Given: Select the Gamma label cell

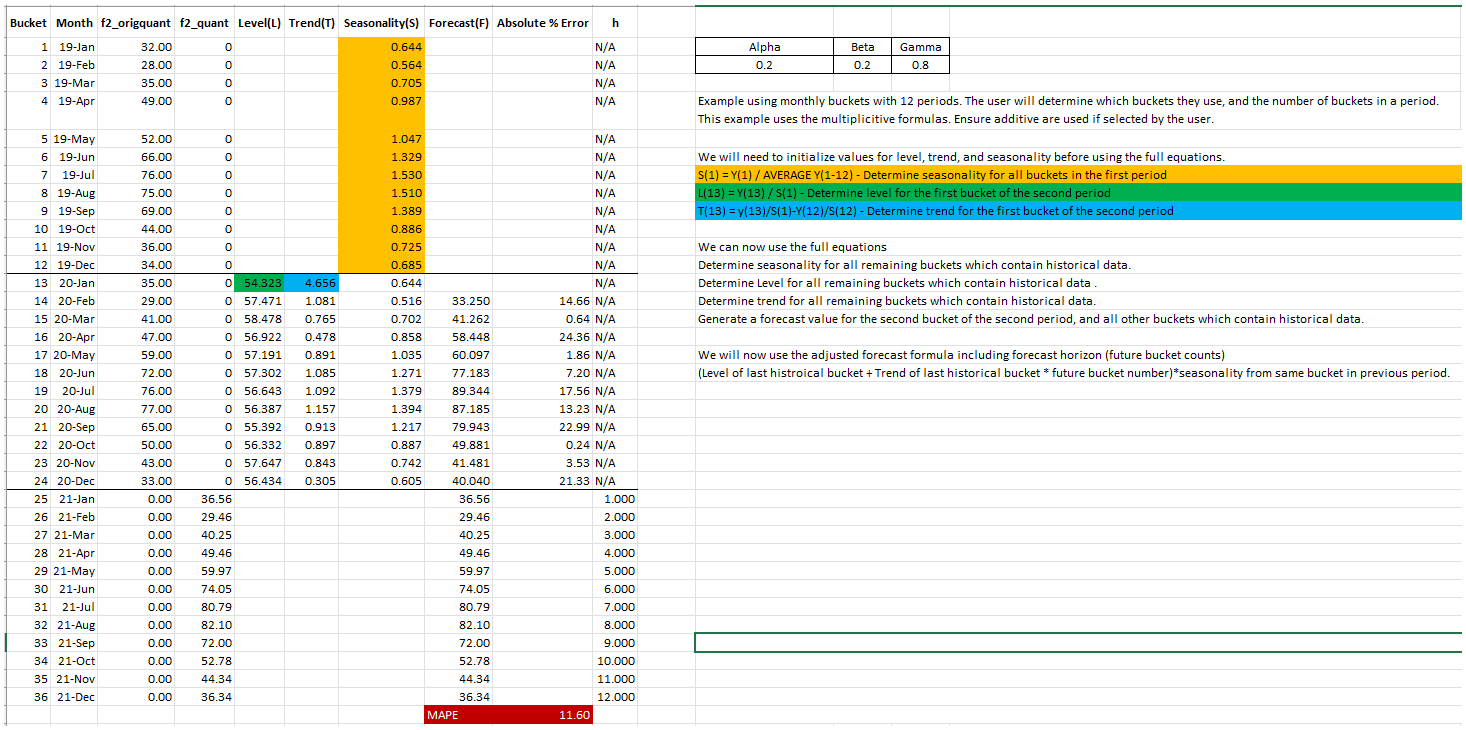Looking at the screenshot, I should click(920, 47).
